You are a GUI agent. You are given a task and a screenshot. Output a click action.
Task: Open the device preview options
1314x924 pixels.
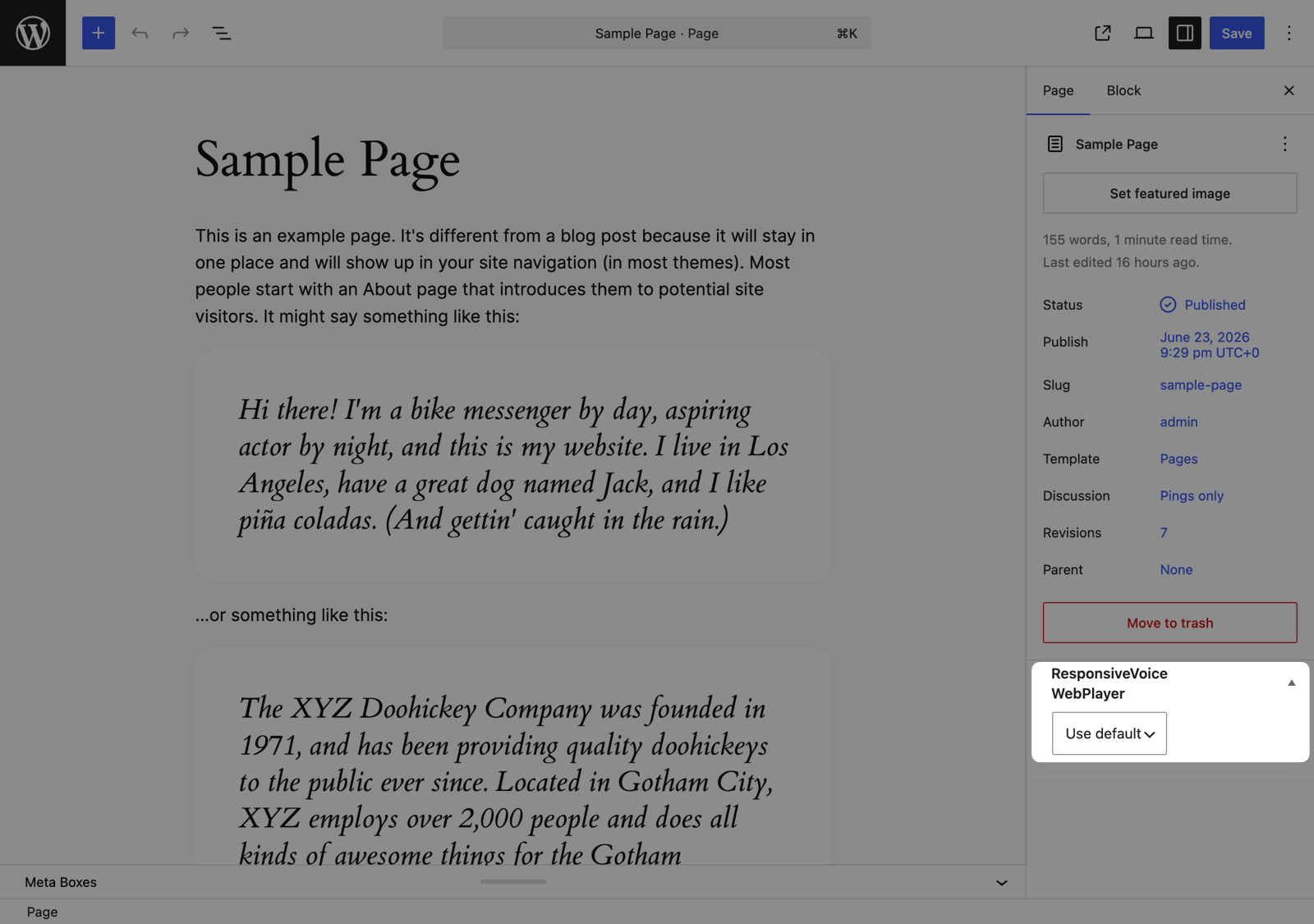(x=1144, y=33)
